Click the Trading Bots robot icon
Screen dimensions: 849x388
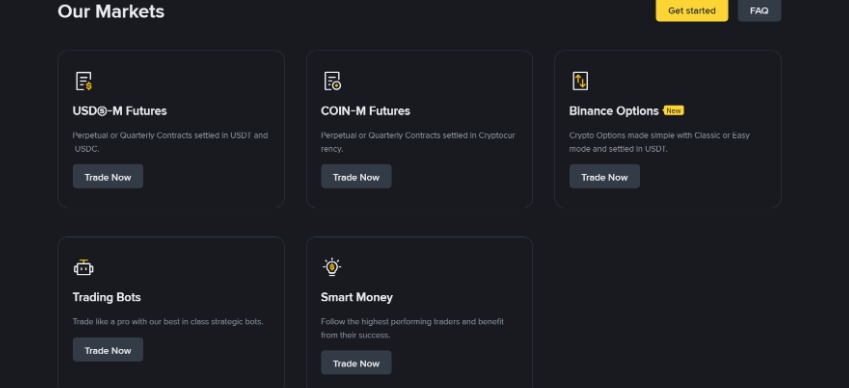point(83,267)
